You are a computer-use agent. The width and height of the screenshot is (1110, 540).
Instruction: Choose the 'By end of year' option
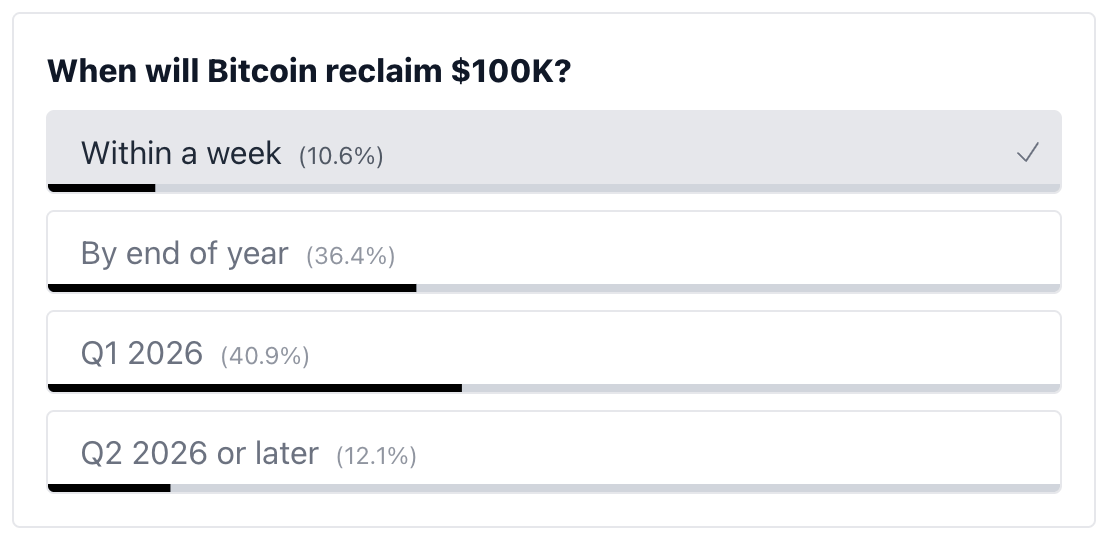point(554,252)
